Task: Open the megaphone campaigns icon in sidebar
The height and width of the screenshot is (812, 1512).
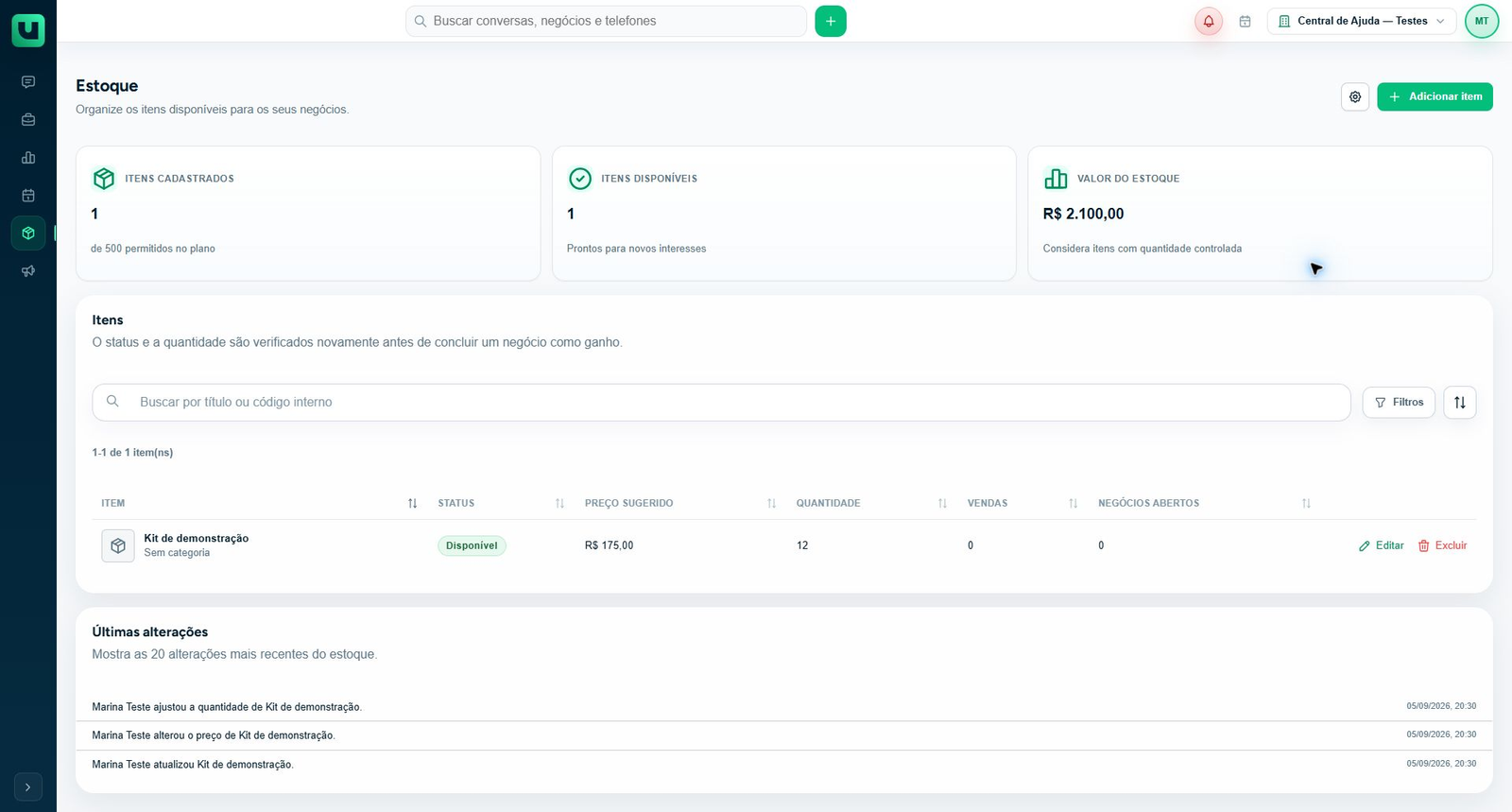Action: tap(28, 271)
